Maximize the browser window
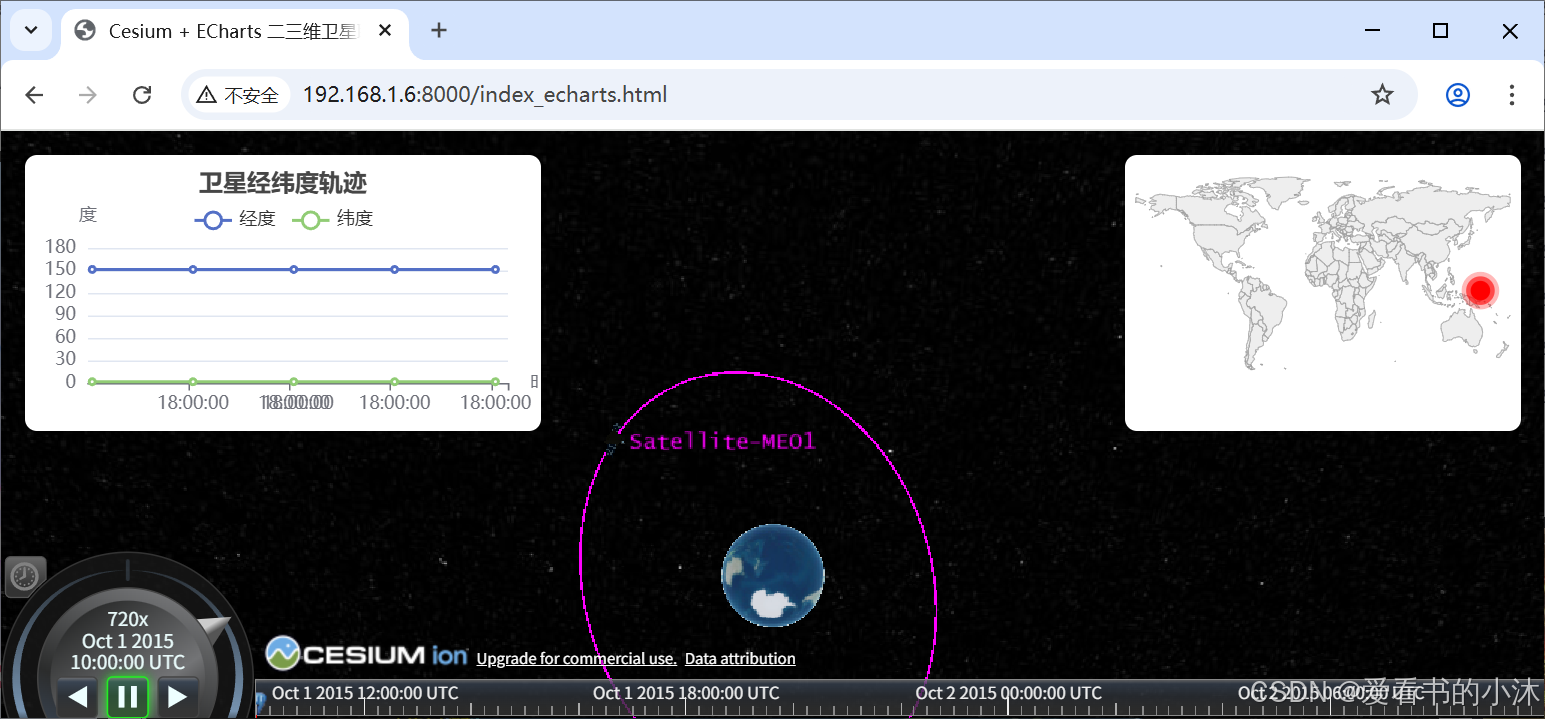This screenshot has width=1545, height=719. [x=1440, y=31]
